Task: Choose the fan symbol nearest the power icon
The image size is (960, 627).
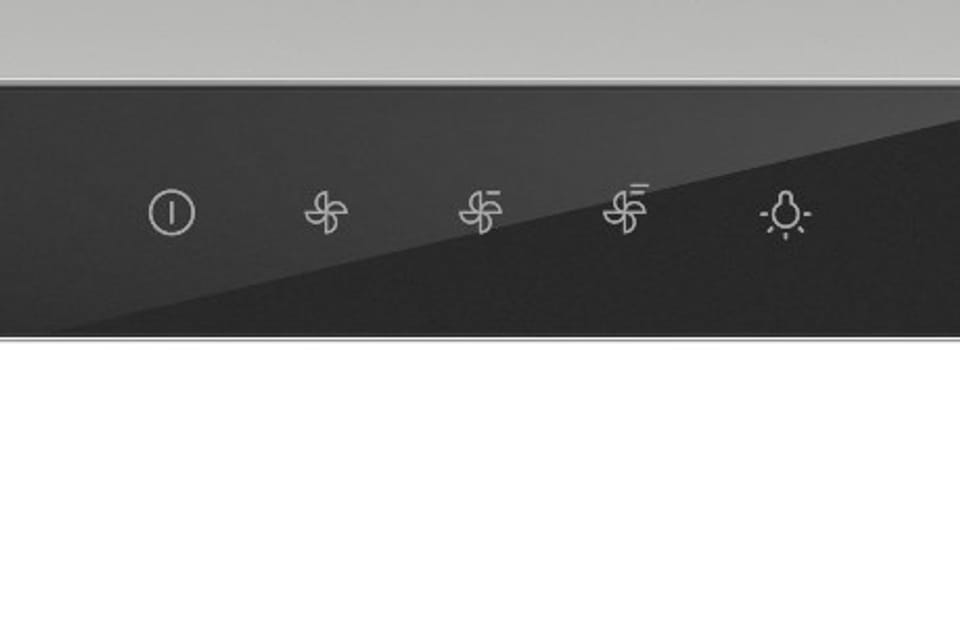Action: pos(326,212)
